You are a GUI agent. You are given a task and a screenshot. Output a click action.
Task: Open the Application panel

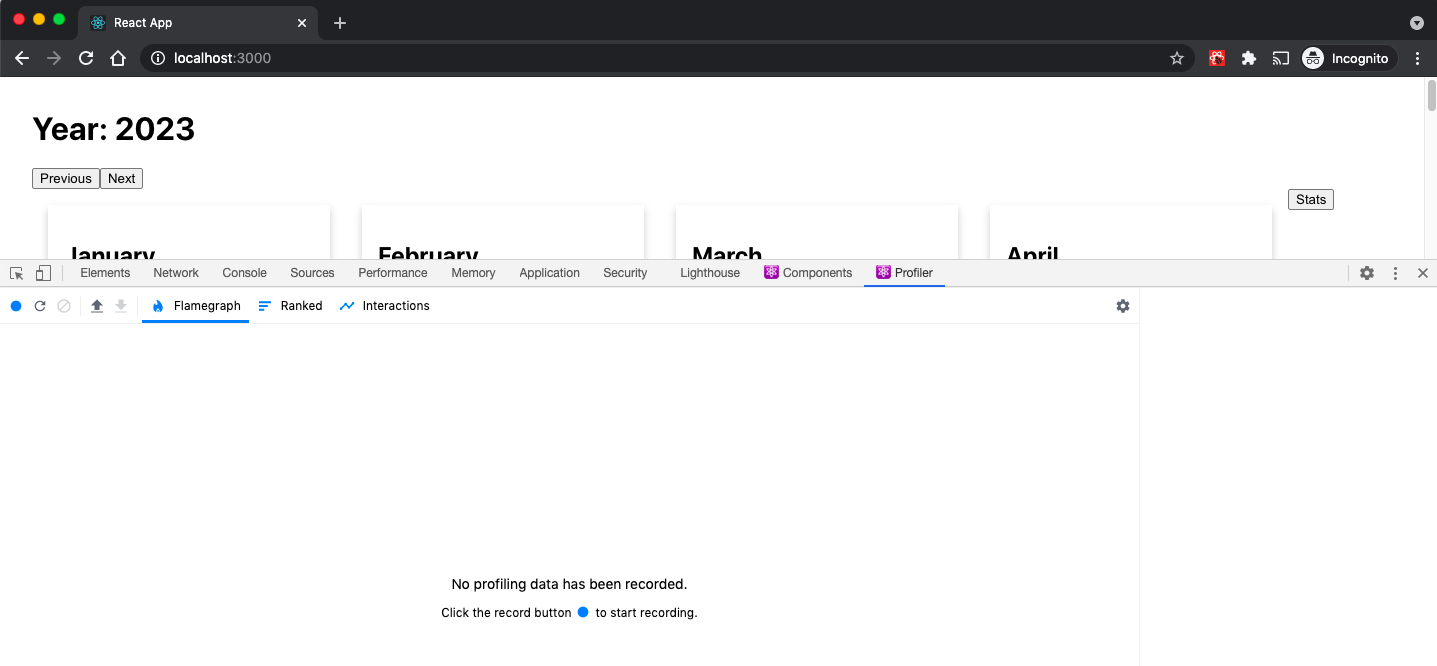[x=549, y=273]
